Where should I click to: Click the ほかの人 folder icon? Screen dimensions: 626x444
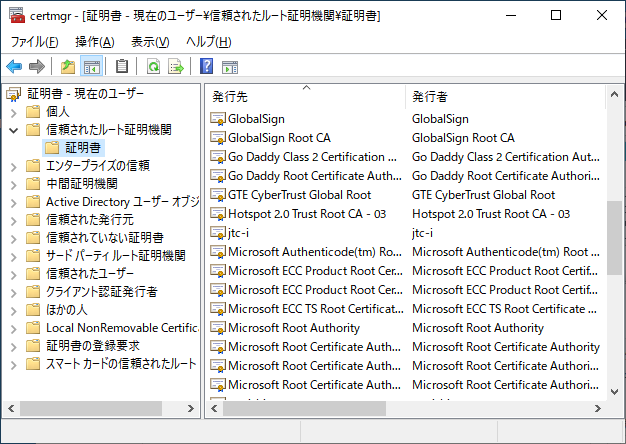coord(33,309)
